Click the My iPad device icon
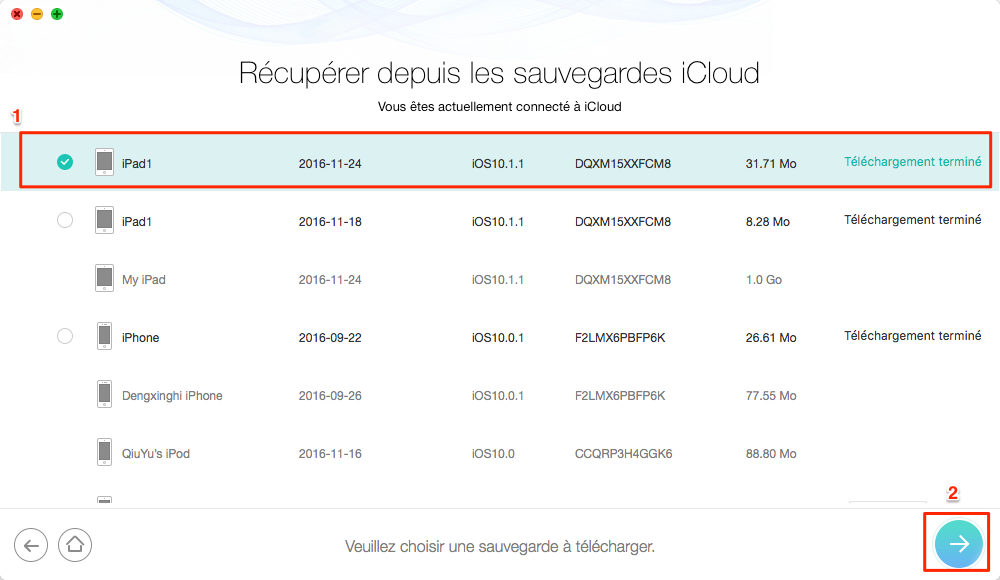 click(105, 278)
